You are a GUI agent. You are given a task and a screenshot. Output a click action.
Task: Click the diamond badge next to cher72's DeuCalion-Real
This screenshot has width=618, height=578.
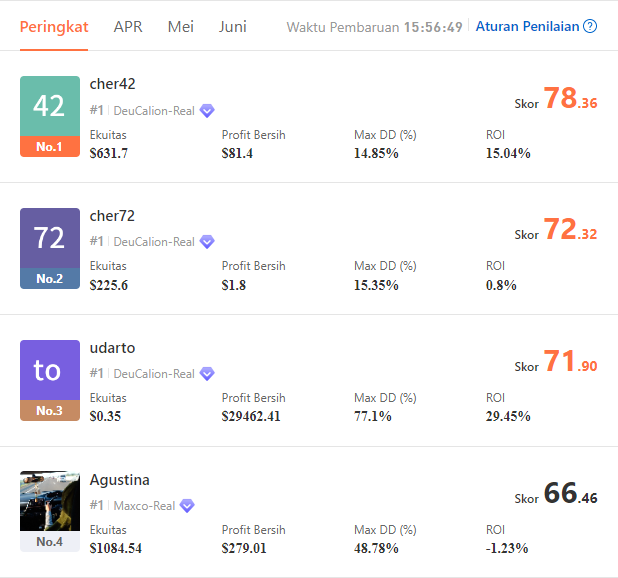207,242
